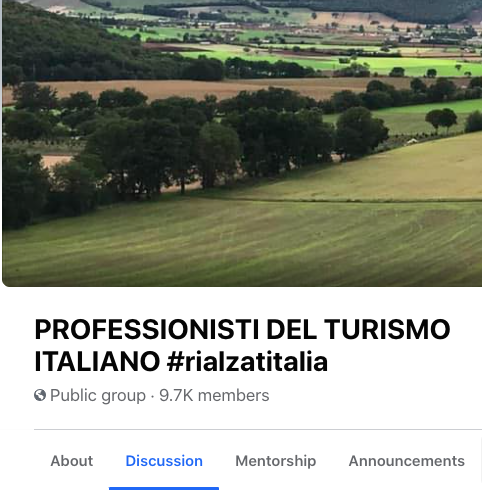Switch to the Mentorship tab
The image size is (482, 490).
(x=276, y=461)
